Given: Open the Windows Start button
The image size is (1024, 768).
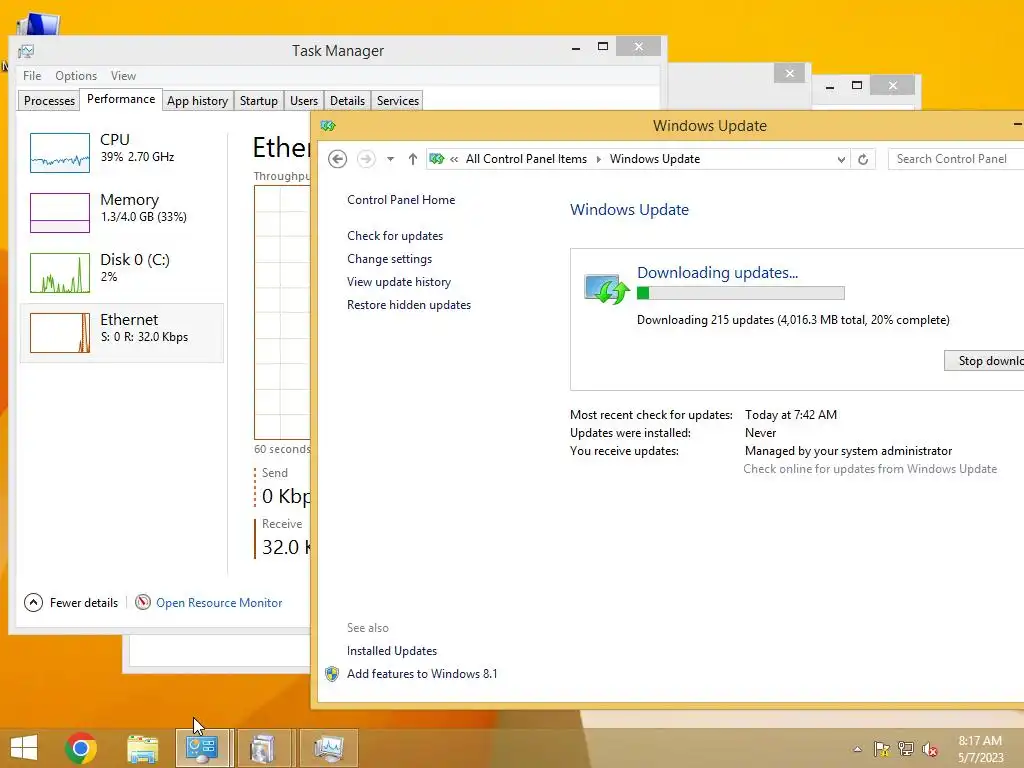Looking at the screenshot, I should pyautogui.click(x=24, y=748).
